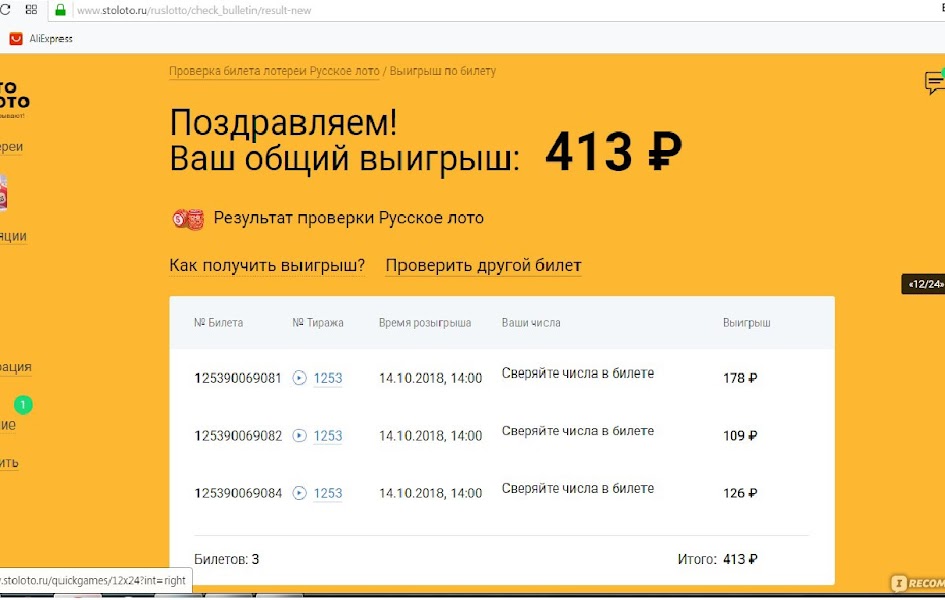Open draw 1253 link for ticket 125390069081
The image size is (945, 600).
tap(328, 378)
